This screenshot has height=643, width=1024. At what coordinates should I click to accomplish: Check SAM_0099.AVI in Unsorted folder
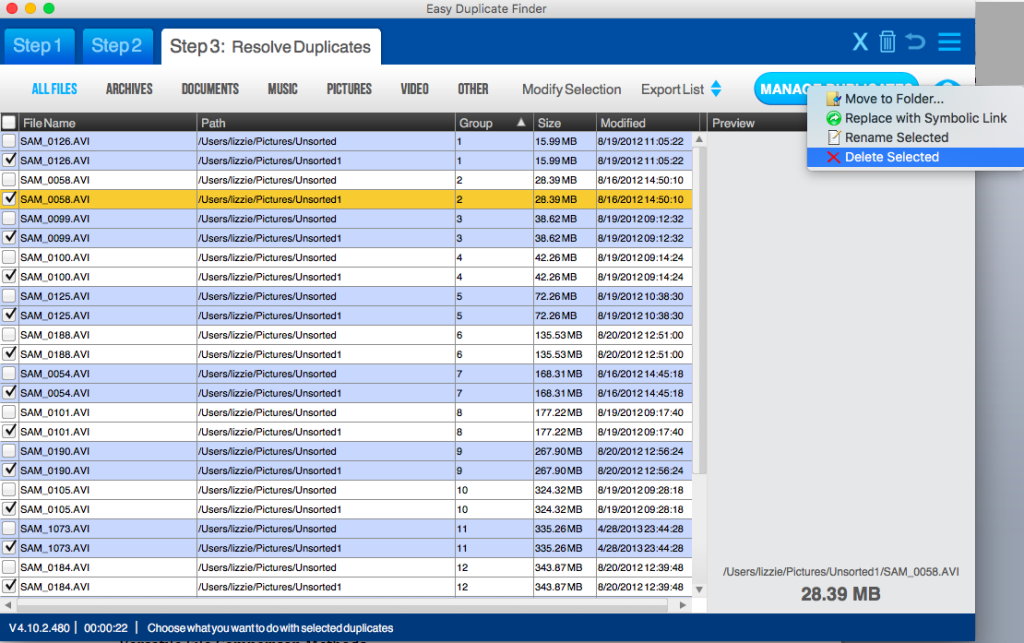[x=9, y=218]
